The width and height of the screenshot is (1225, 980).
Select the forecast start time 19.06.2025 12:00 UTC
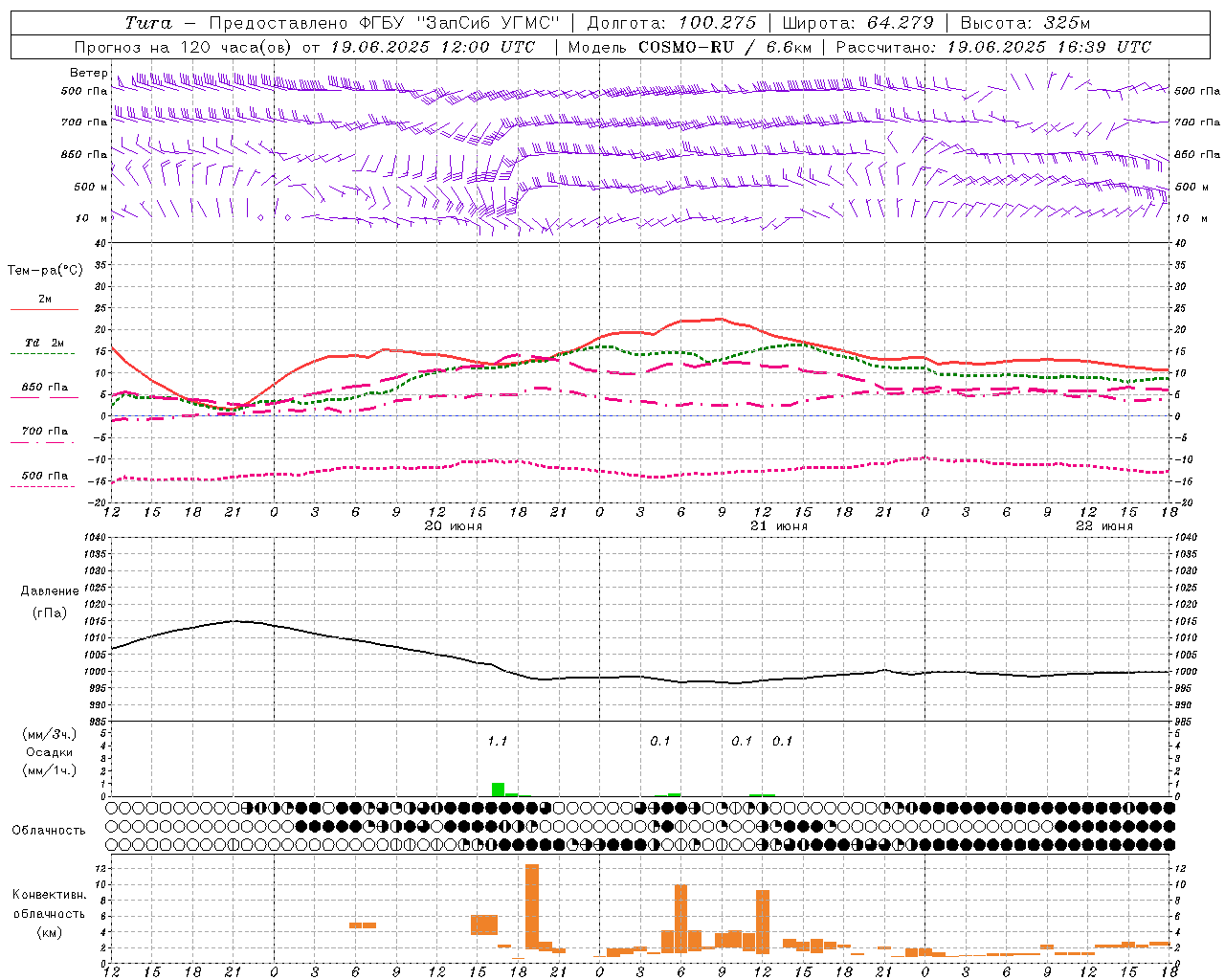(x=433, y=47)
